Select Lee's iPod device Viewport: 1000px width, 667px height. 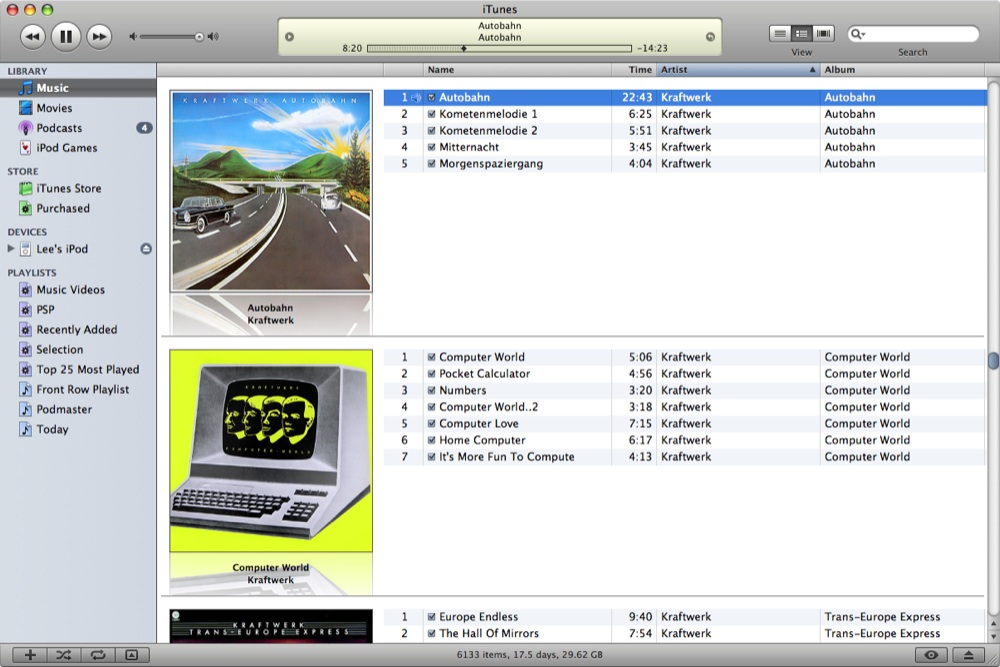(62, 249)
